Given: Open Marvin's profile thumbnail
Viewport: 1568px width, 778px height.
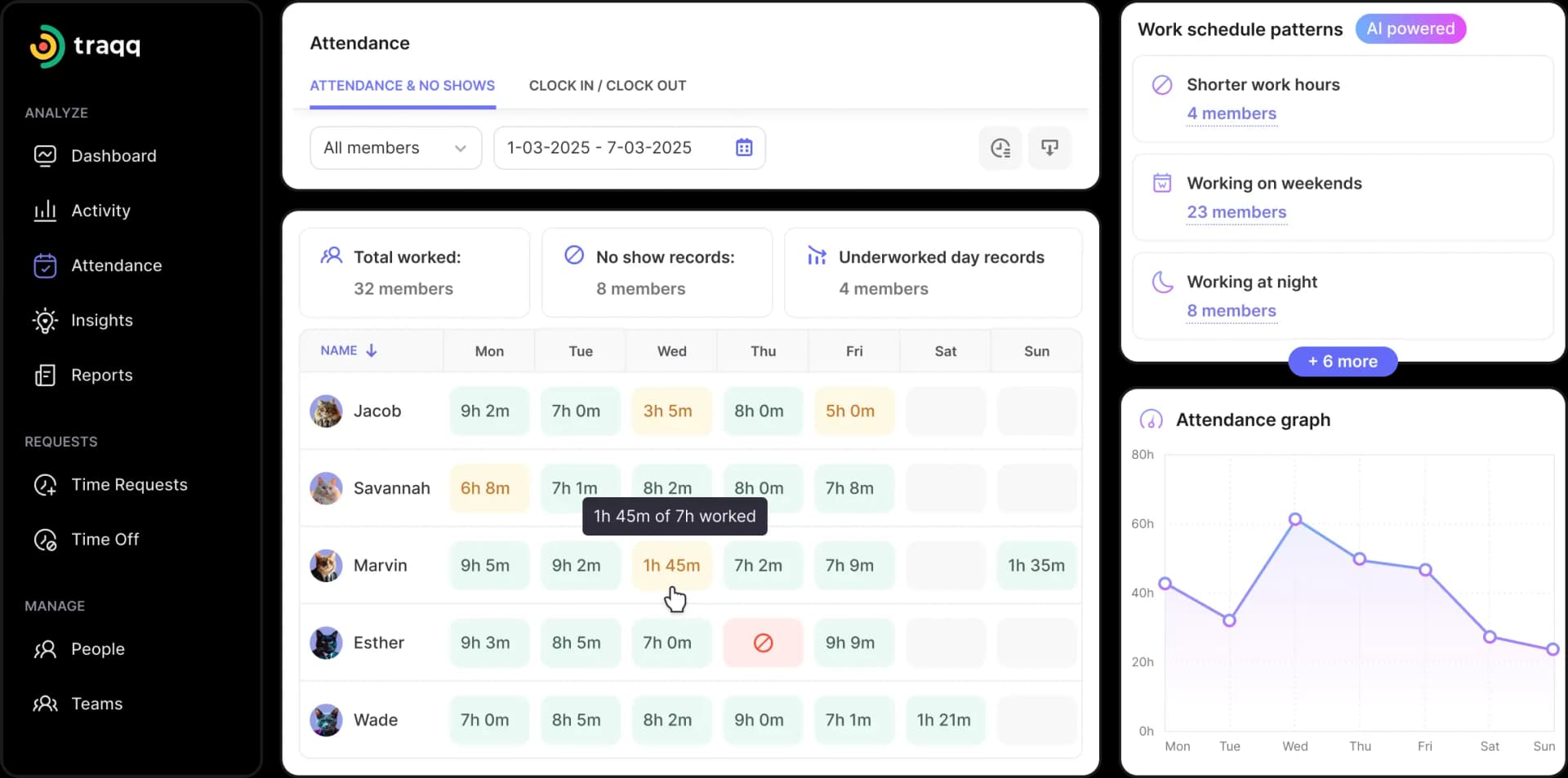Looking at the screenshot, I should [326, 565].
